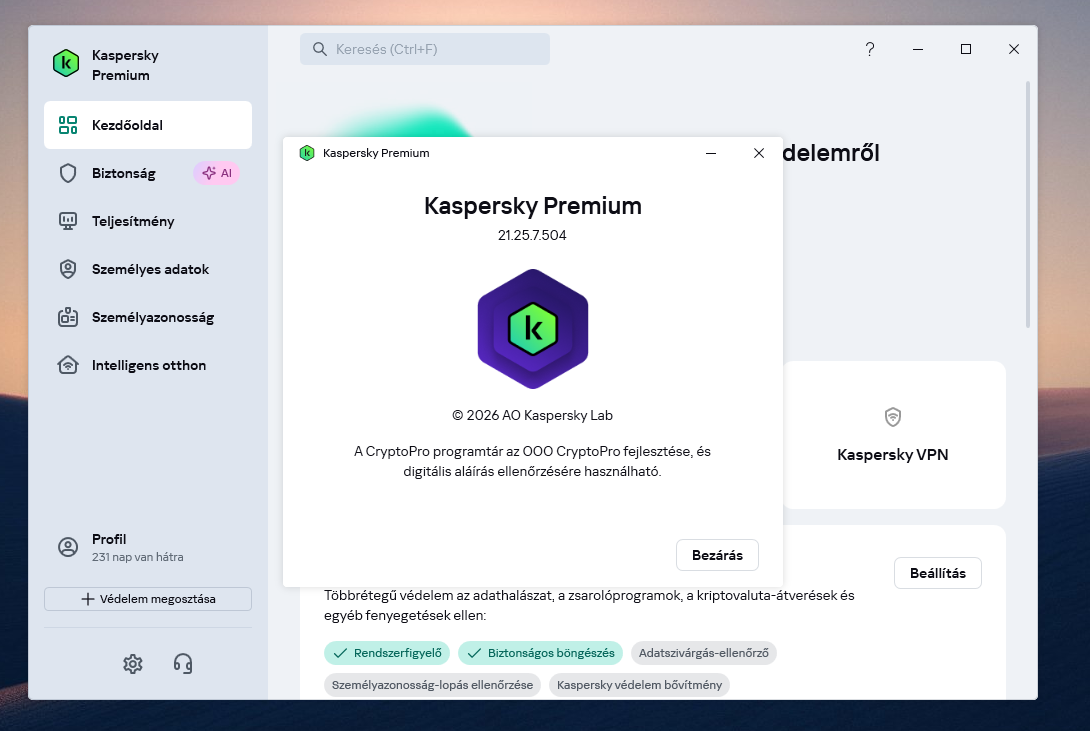
Task: Click the Profil user icon
Action: pos(68,547)
